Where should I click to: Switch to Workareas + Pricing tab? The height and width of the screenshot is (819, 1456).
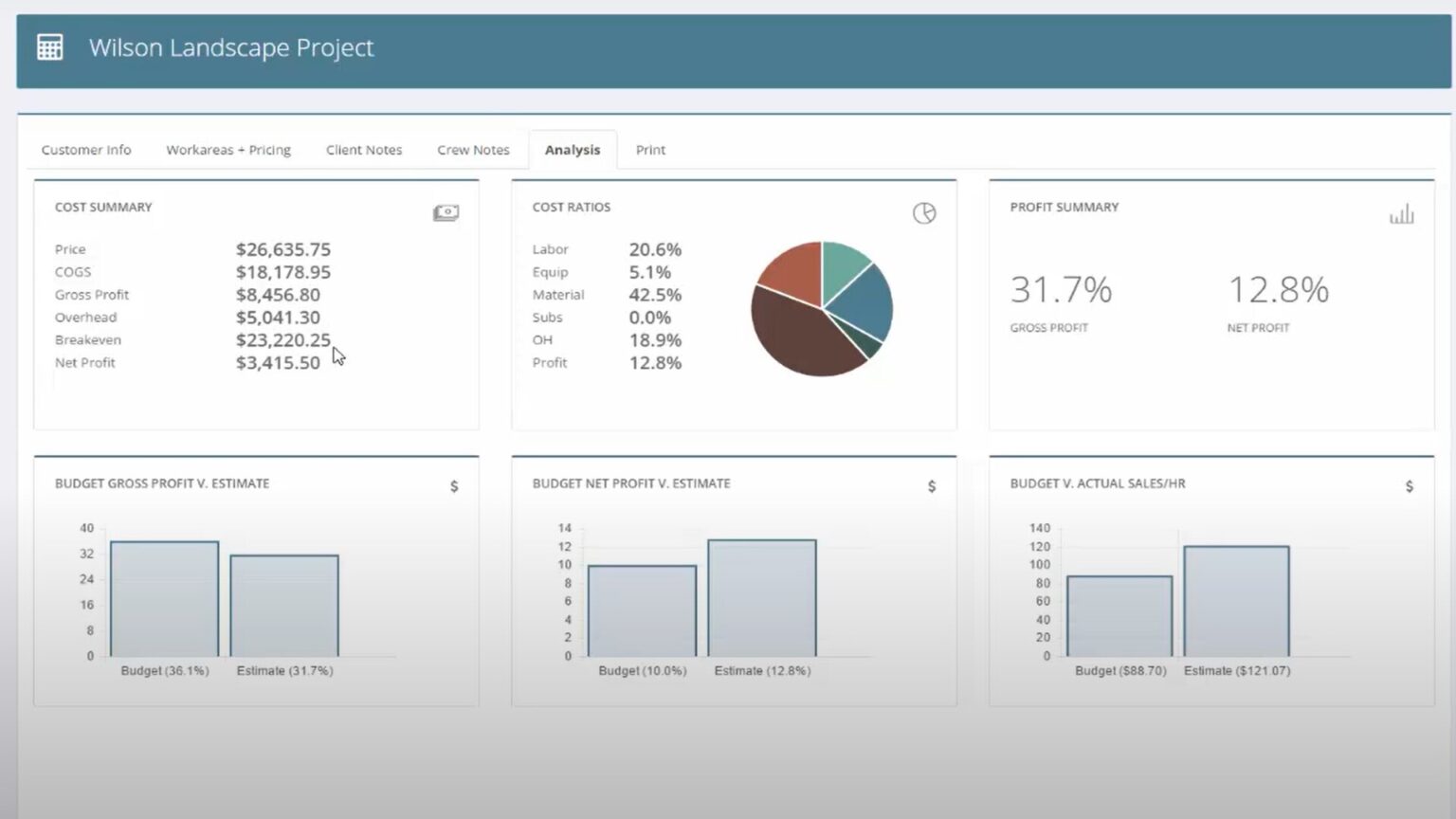coord(228,150)
